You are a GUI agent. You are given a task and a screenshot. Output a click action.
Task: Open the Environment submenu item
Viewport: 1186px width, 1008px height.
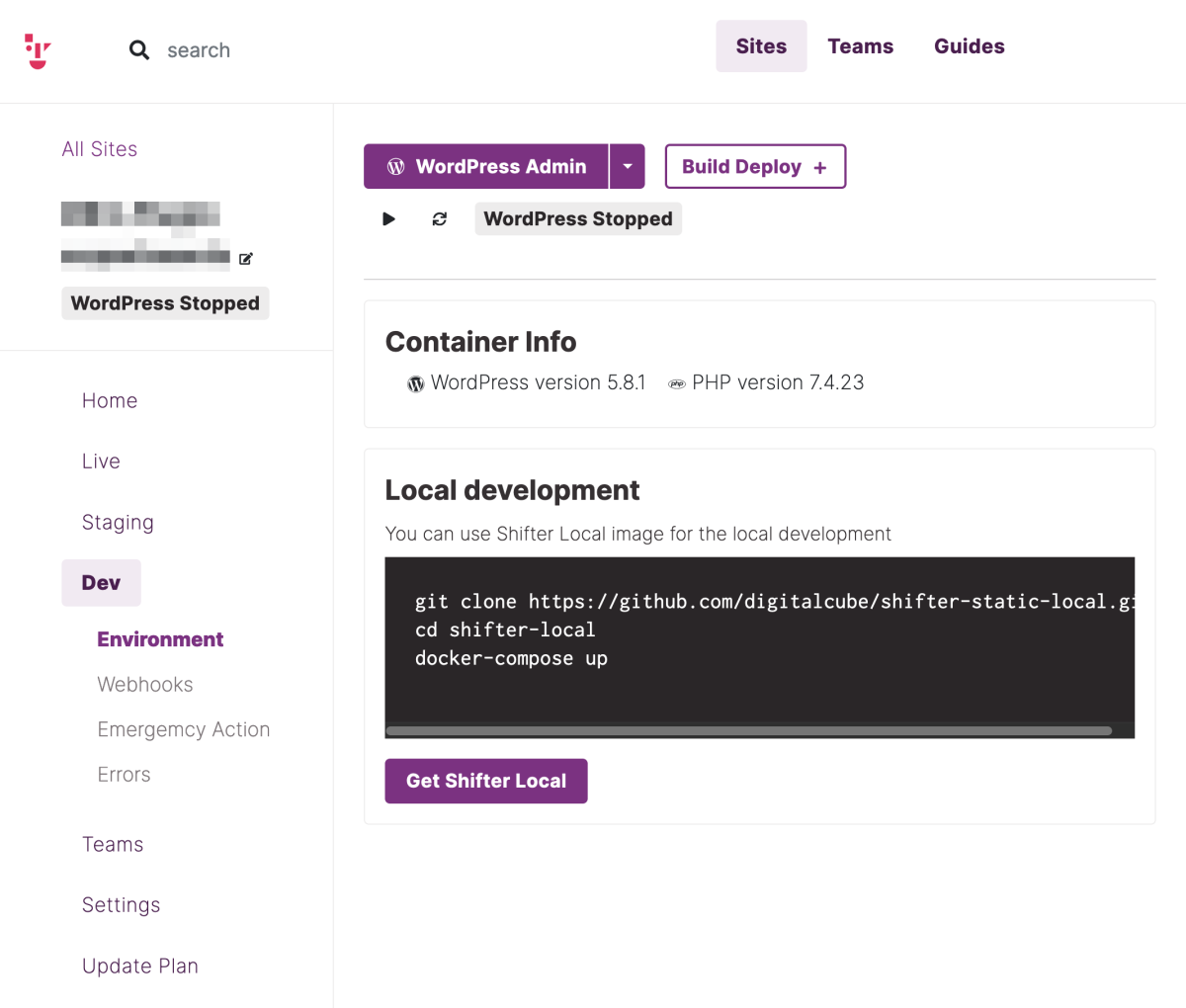[x=160, y=639]
